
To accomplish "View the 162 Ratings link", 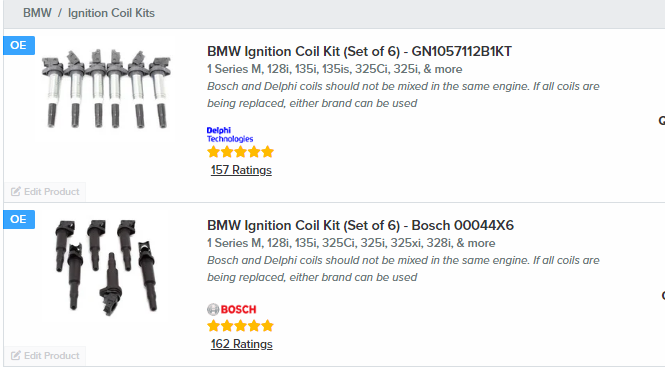I will pyautogui.click(x=241, y=344).
